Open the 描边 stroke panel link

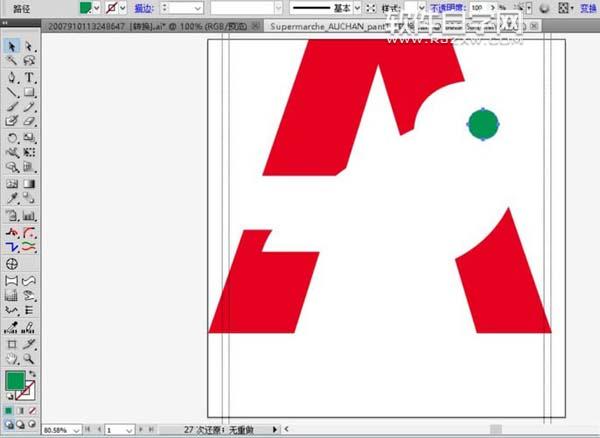point(144,8)
